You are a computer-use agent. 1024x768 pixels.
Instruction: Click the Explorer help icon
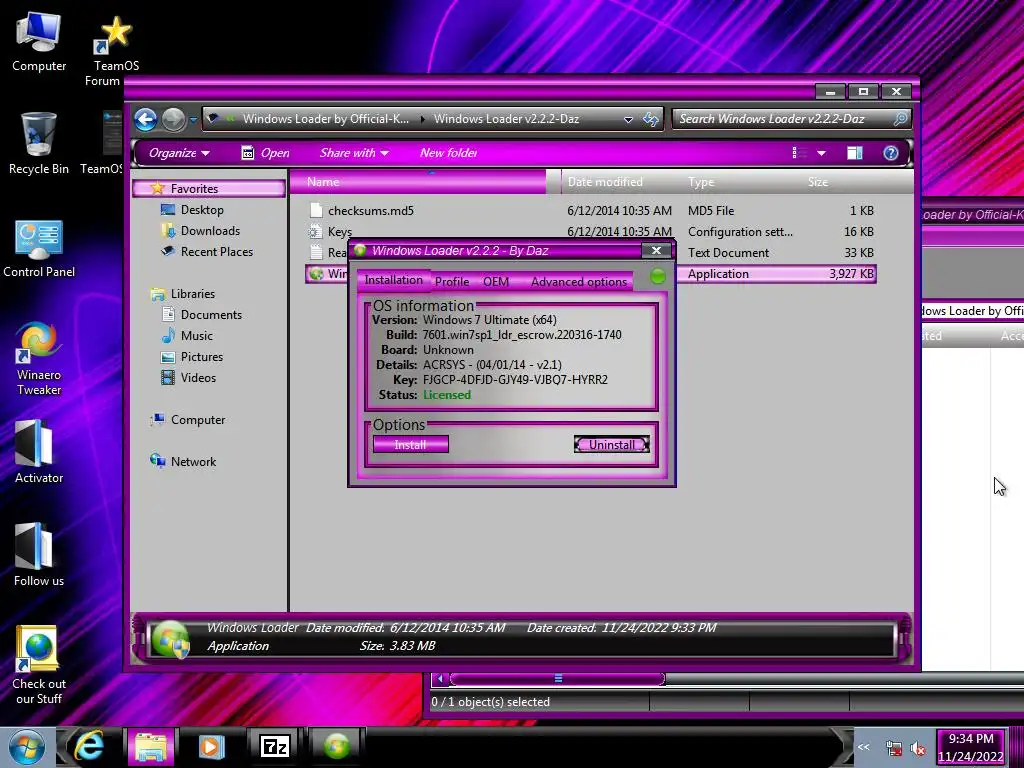point(891,153)
